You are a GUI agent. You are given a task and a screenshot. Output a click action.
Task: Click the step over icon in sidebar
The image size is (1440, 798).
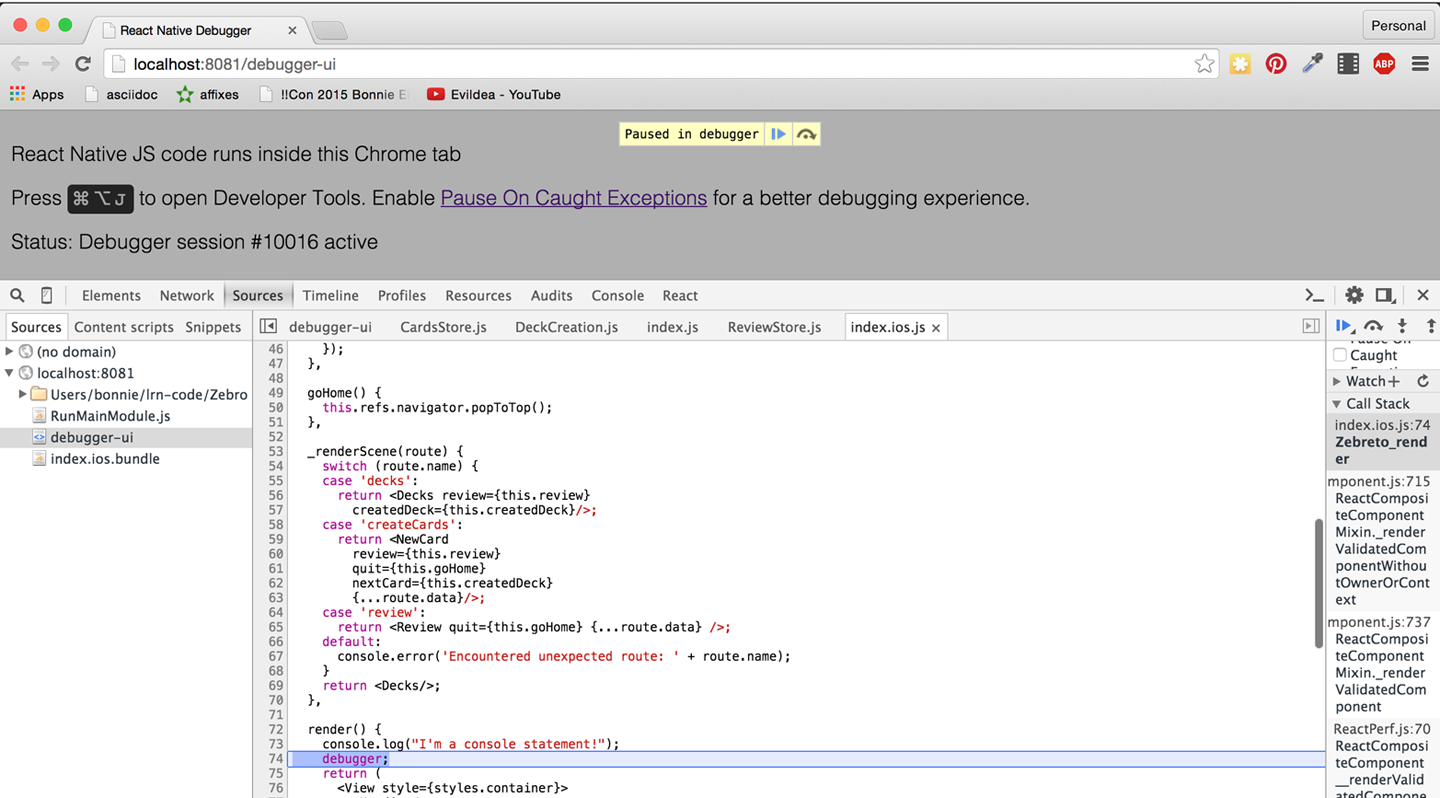point(1373,326)
